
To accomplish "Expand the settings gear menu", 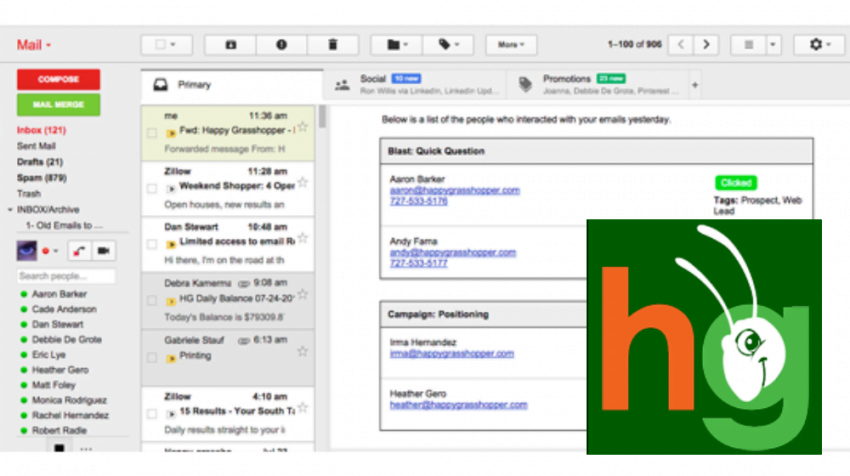I will pos(819,45).
